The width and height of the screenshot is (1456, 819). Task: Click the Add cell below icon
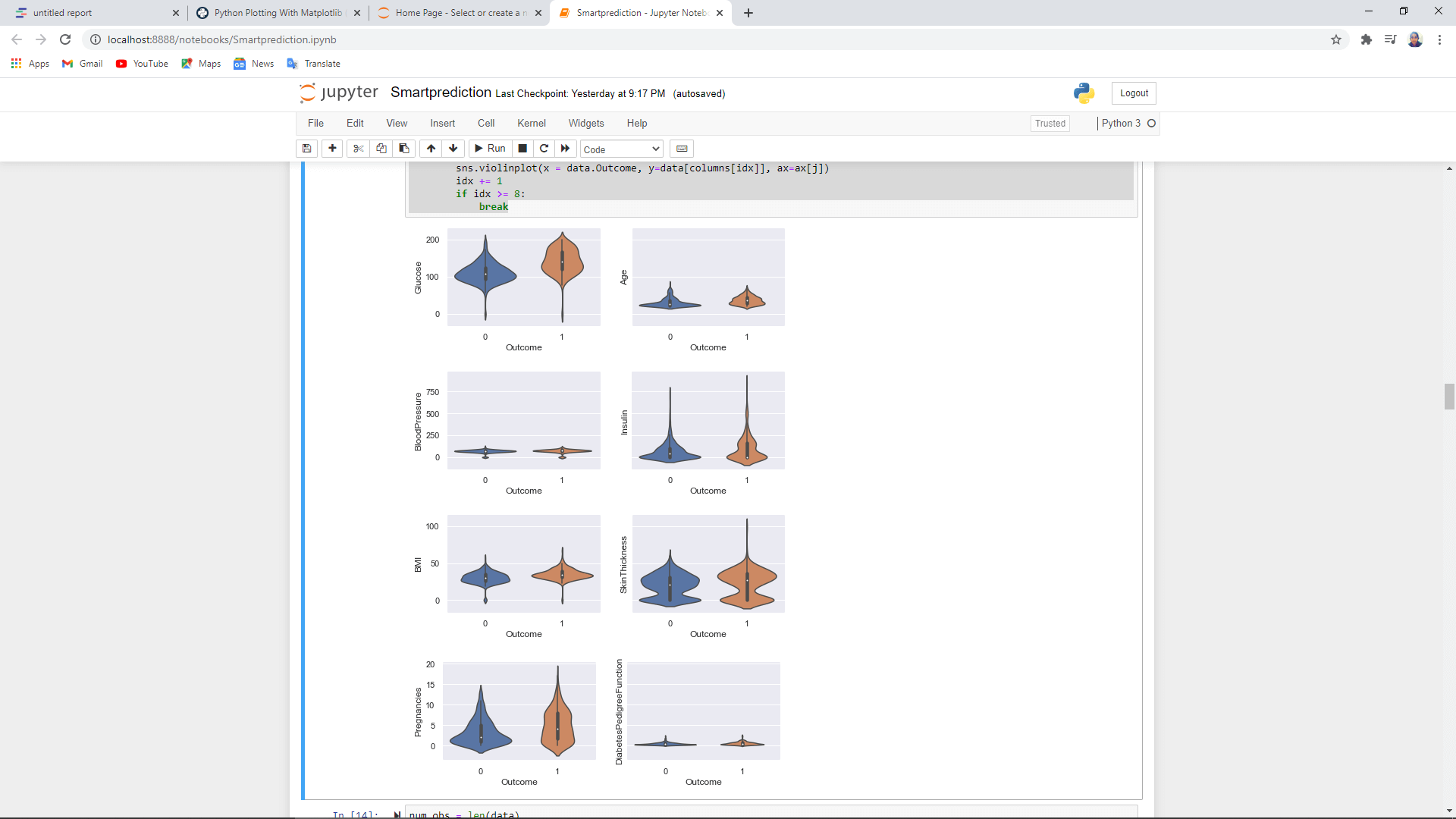[x=332, y=148]
